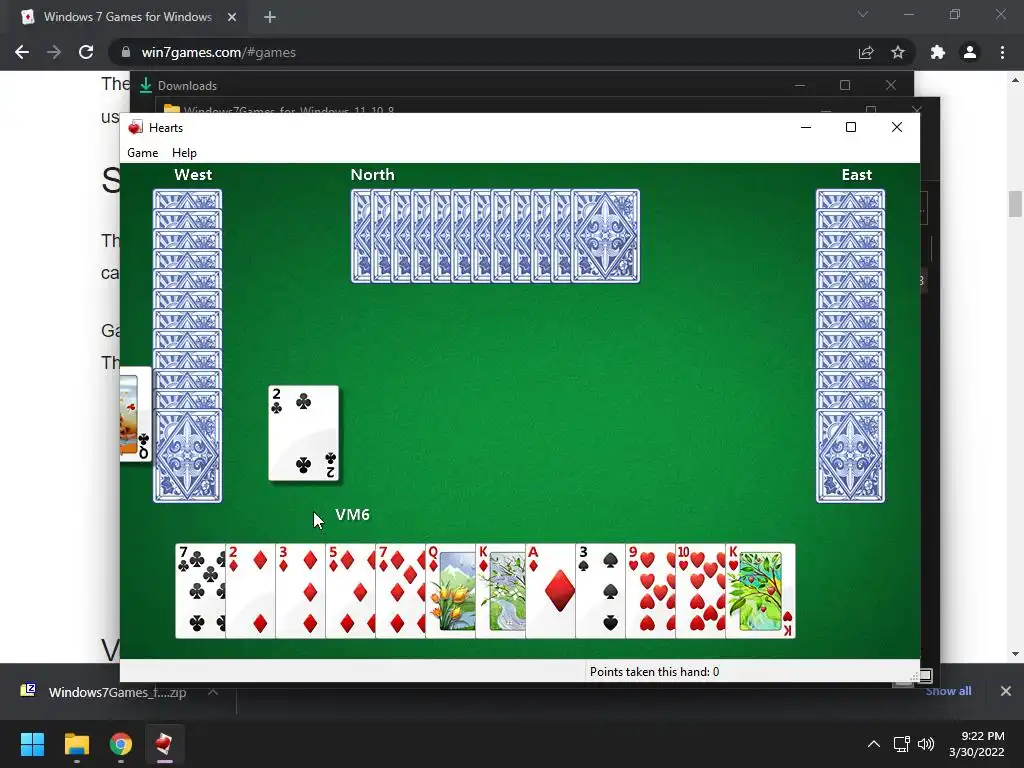Select the King of diamonds card

pos(501,591)
